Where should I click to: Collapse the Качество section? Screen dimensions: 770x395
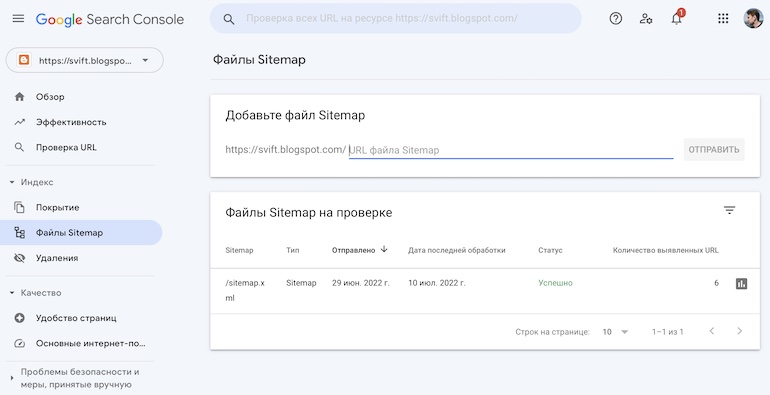(12, 293)
